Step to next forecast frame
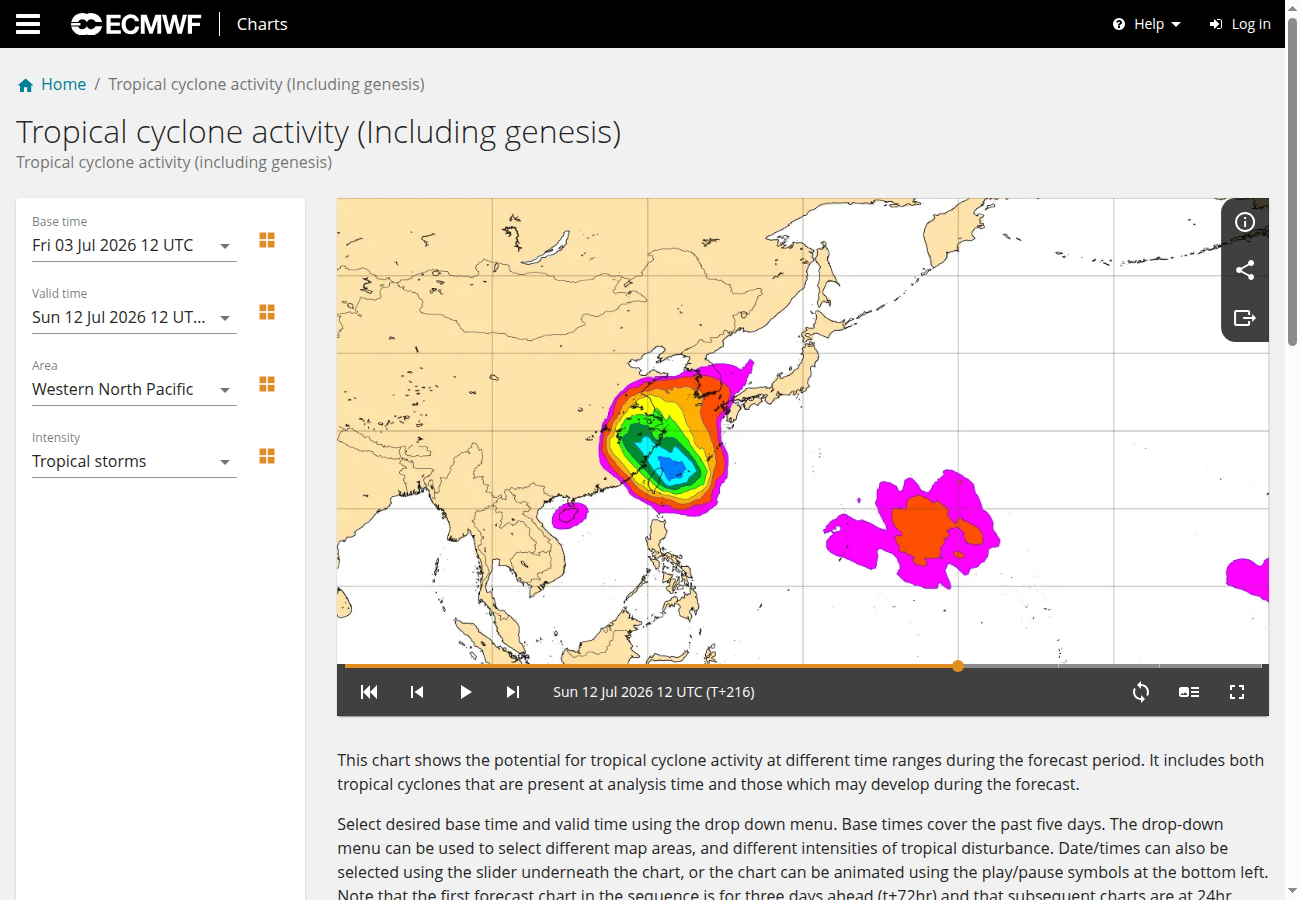Viewport: 1300px width, 900px height. [513, 692]
